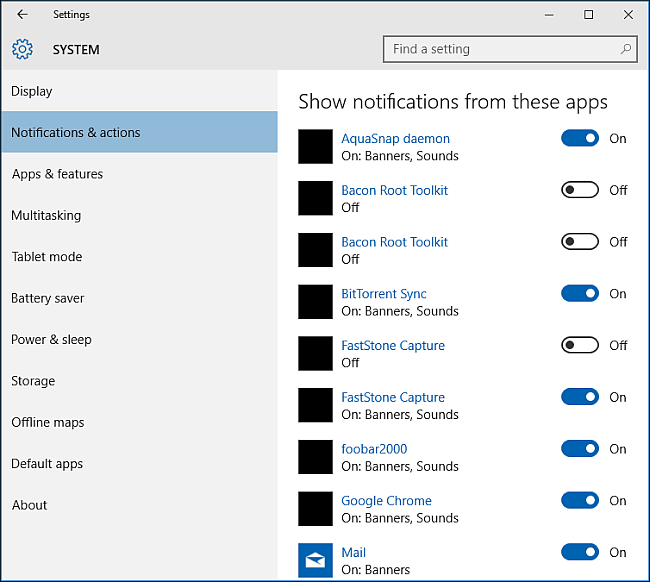Click the AquaSnap daemon app icon
The height and width of the screenshot is (582, 650).
pyautogui.click(x=315, y=146)
